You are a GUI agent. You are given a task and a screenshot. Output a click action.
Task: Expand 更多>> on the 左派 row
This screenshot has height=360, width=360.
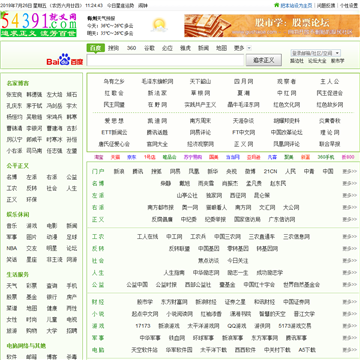coord(349,196)
